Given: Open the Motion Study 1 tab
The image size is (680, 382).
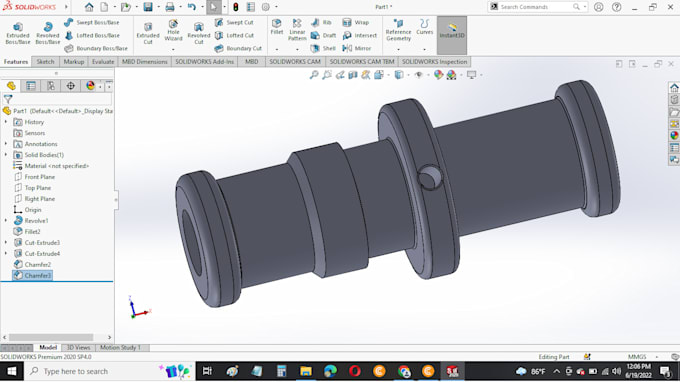Looking at the screenshot, I should [x=120, y=347].
